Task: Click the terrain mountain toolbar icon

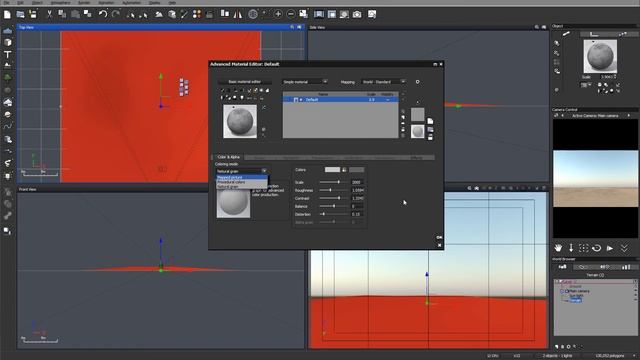Action: [159, 14]
